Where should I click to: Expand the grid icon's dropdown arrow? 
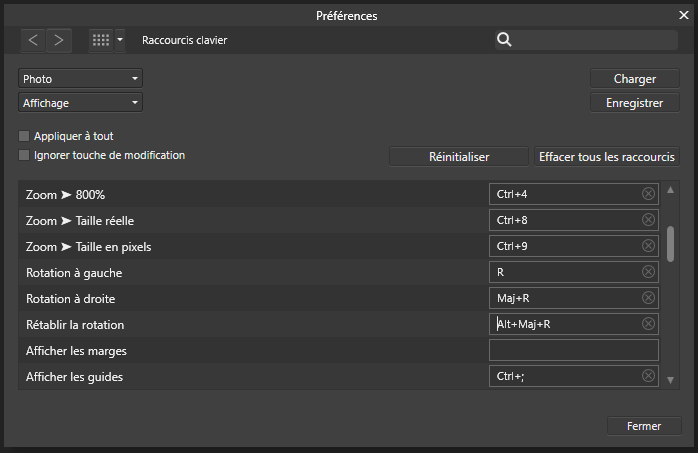pos(120,40)
